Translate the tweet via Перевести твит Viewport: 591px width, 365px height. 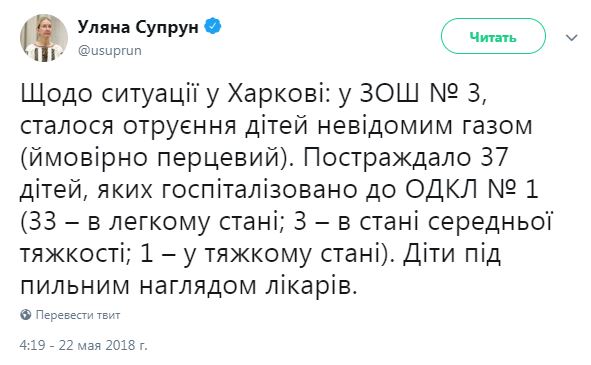coord(78,315)
